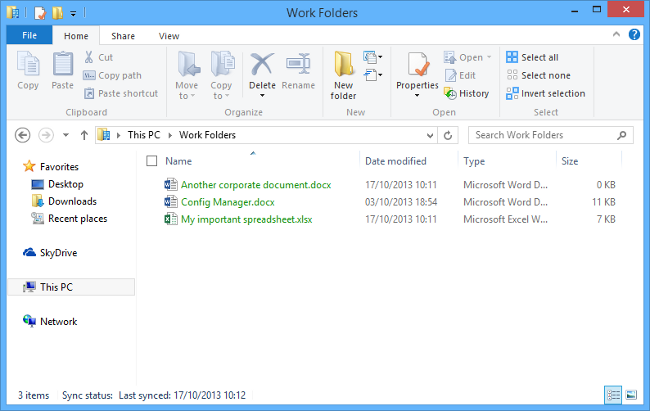Switch to the Share tab
650x411 pixels.
[123, 36]
